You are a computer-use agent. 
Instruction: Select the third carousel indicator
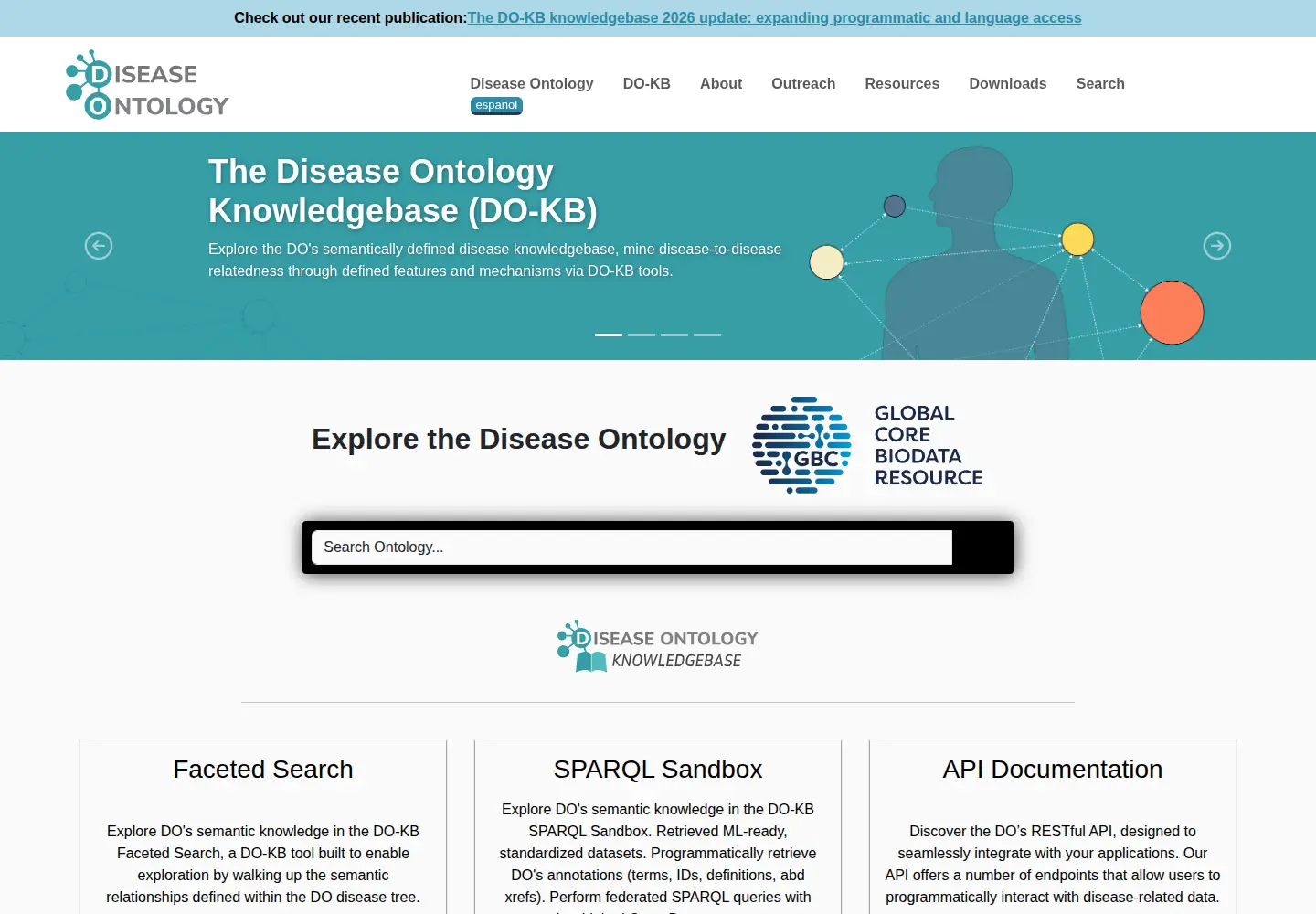coord(674,335)
